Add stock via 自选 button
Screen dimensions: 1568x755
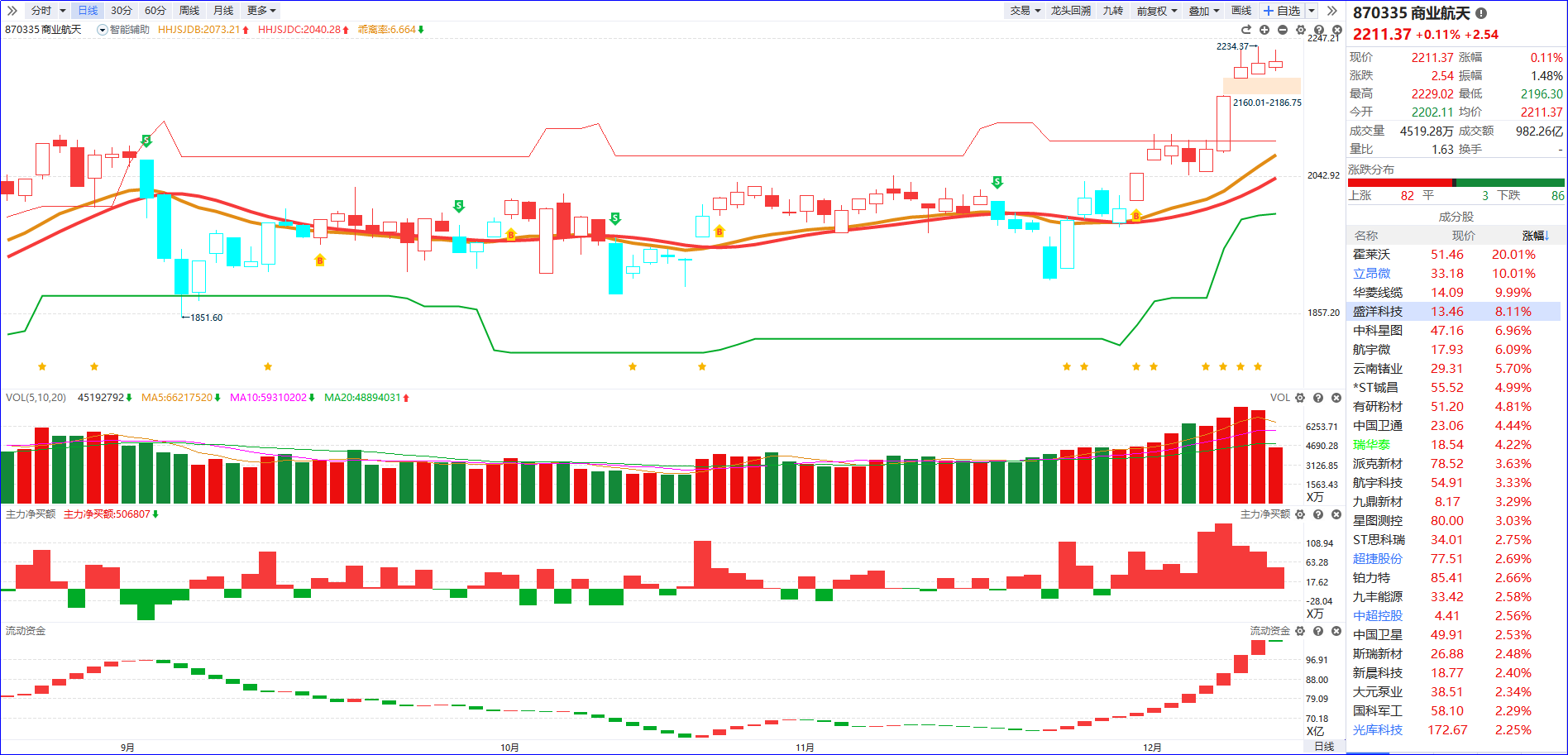click(x=1282, y=11)
